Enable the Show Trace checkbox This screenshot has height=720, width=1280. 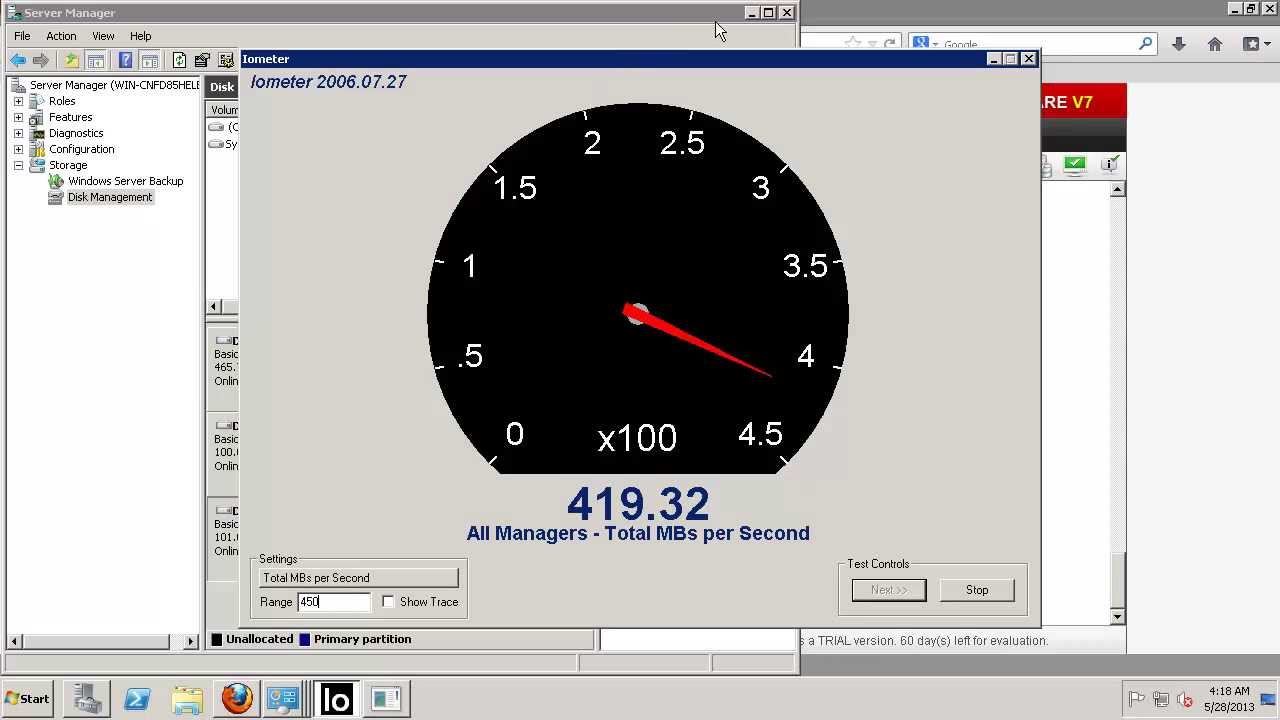click(x=388, y=602)
